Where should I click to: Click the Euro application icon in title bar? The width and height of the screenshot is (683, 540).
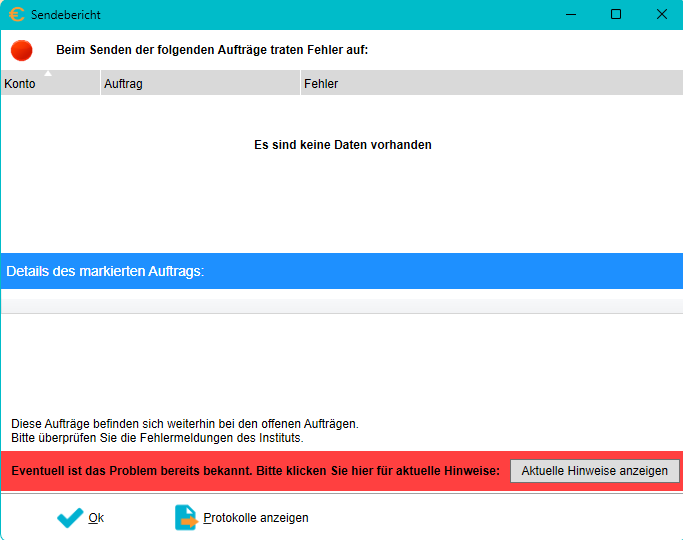[16, 15]
